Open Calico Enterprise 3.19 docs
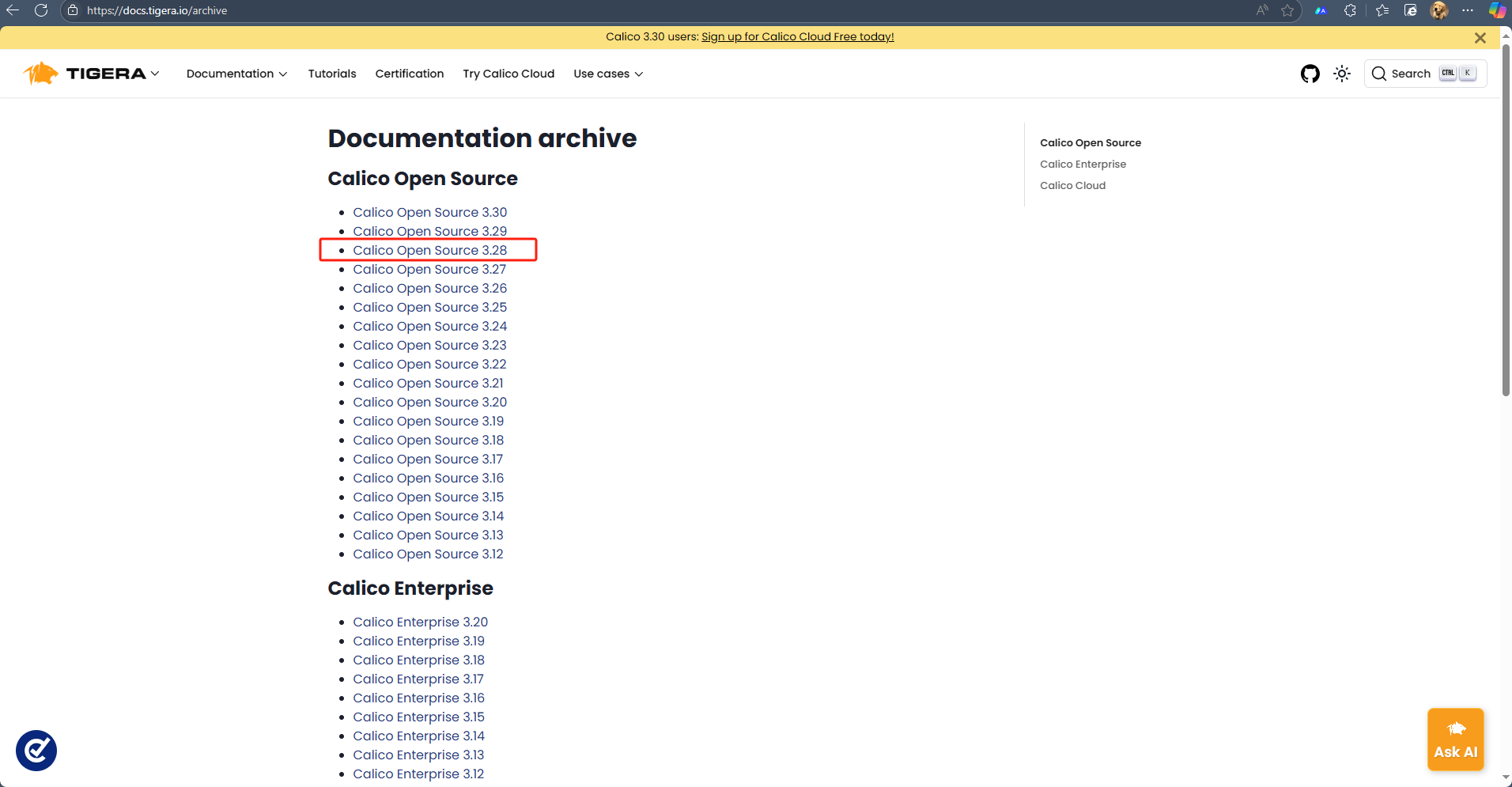Viewport: 1512px width, 787px height. [418, 641]
